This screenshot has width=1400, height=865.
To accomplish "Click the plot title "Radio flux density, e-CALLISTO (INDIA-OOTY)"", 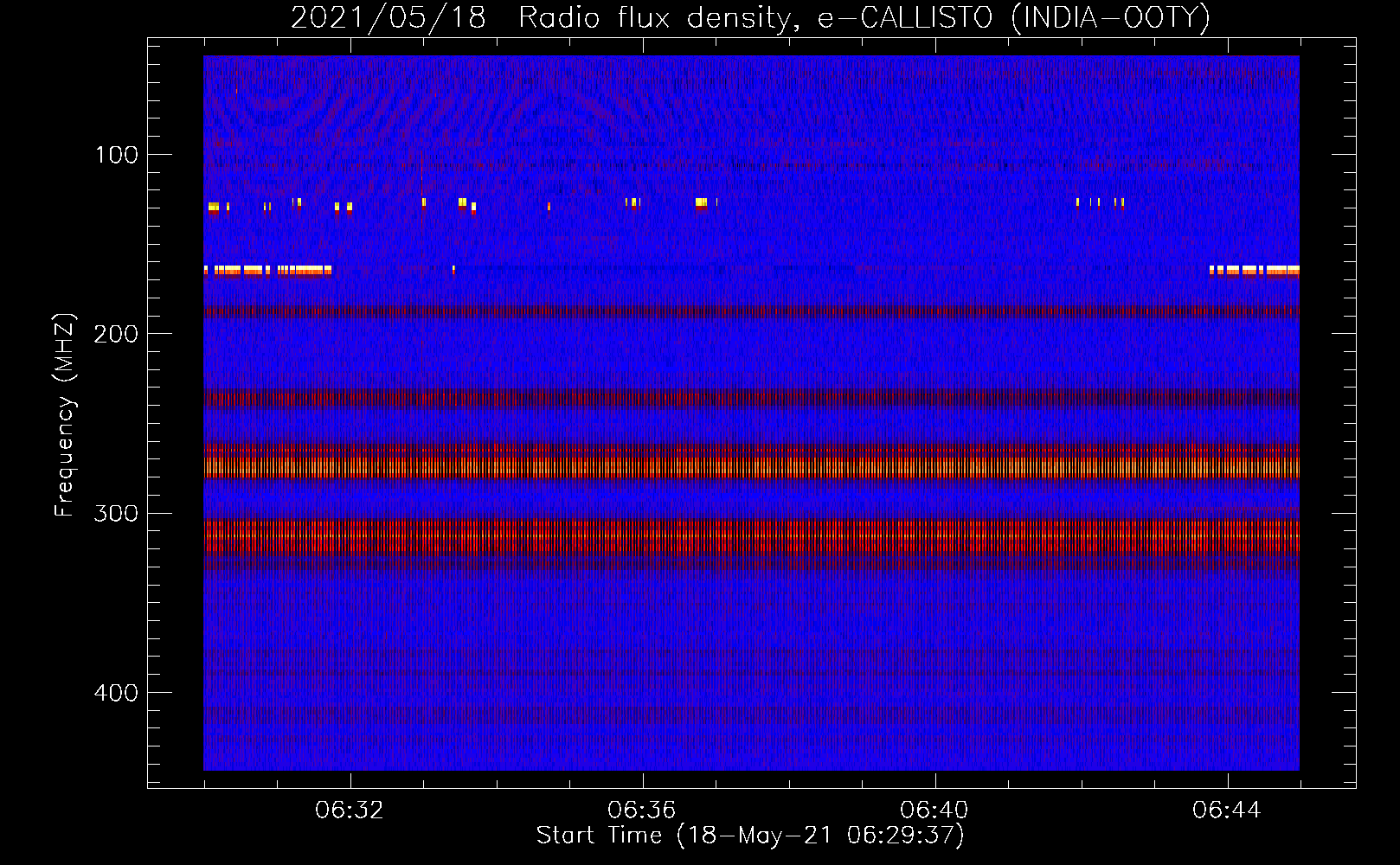I will tap(864, 18).
